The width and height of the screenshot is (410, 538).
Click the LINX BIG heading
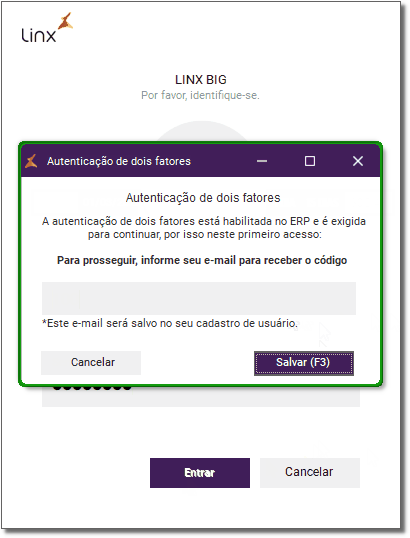tap(201, 80)
